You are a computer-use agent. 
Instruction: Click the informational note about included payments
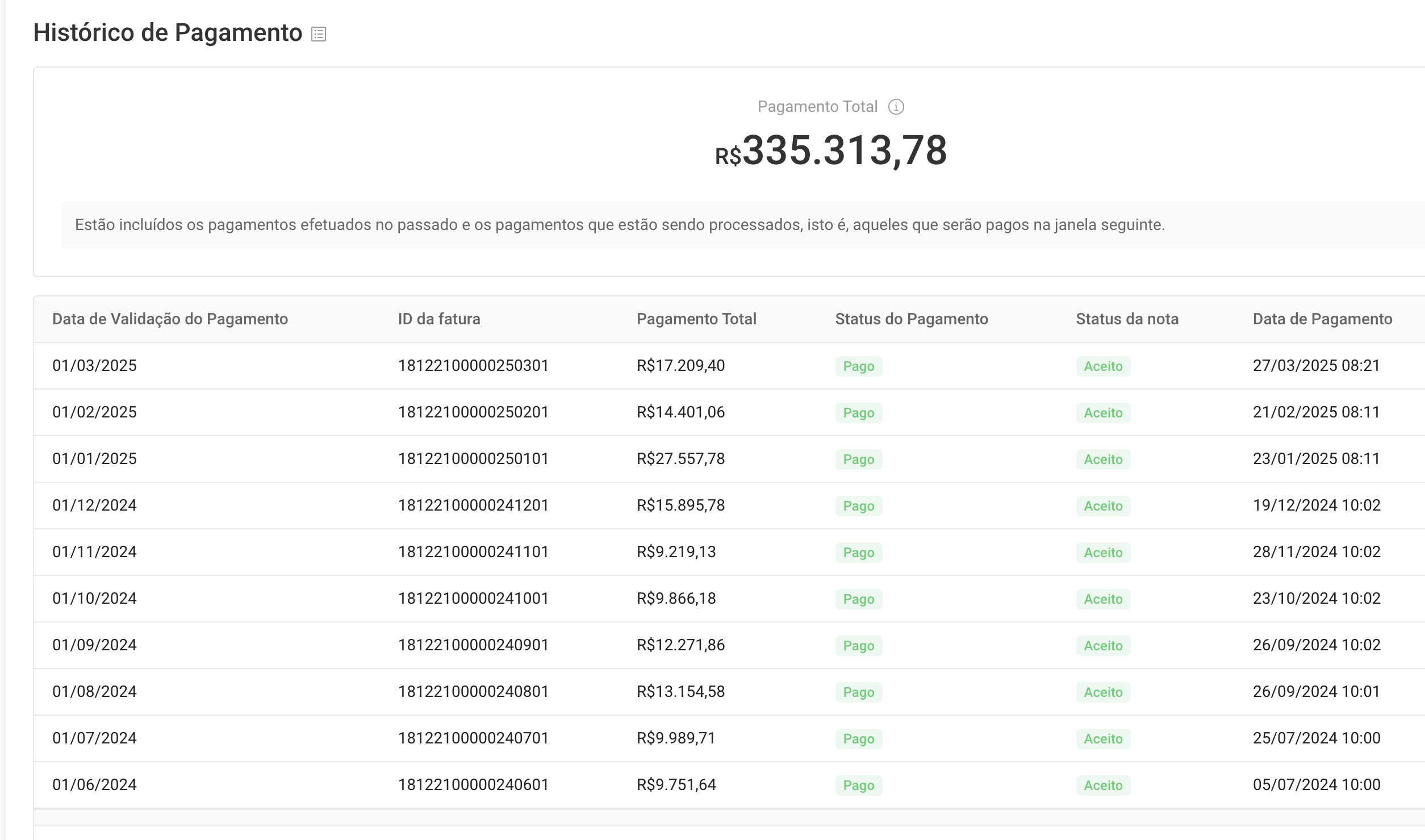pos(619,225)
